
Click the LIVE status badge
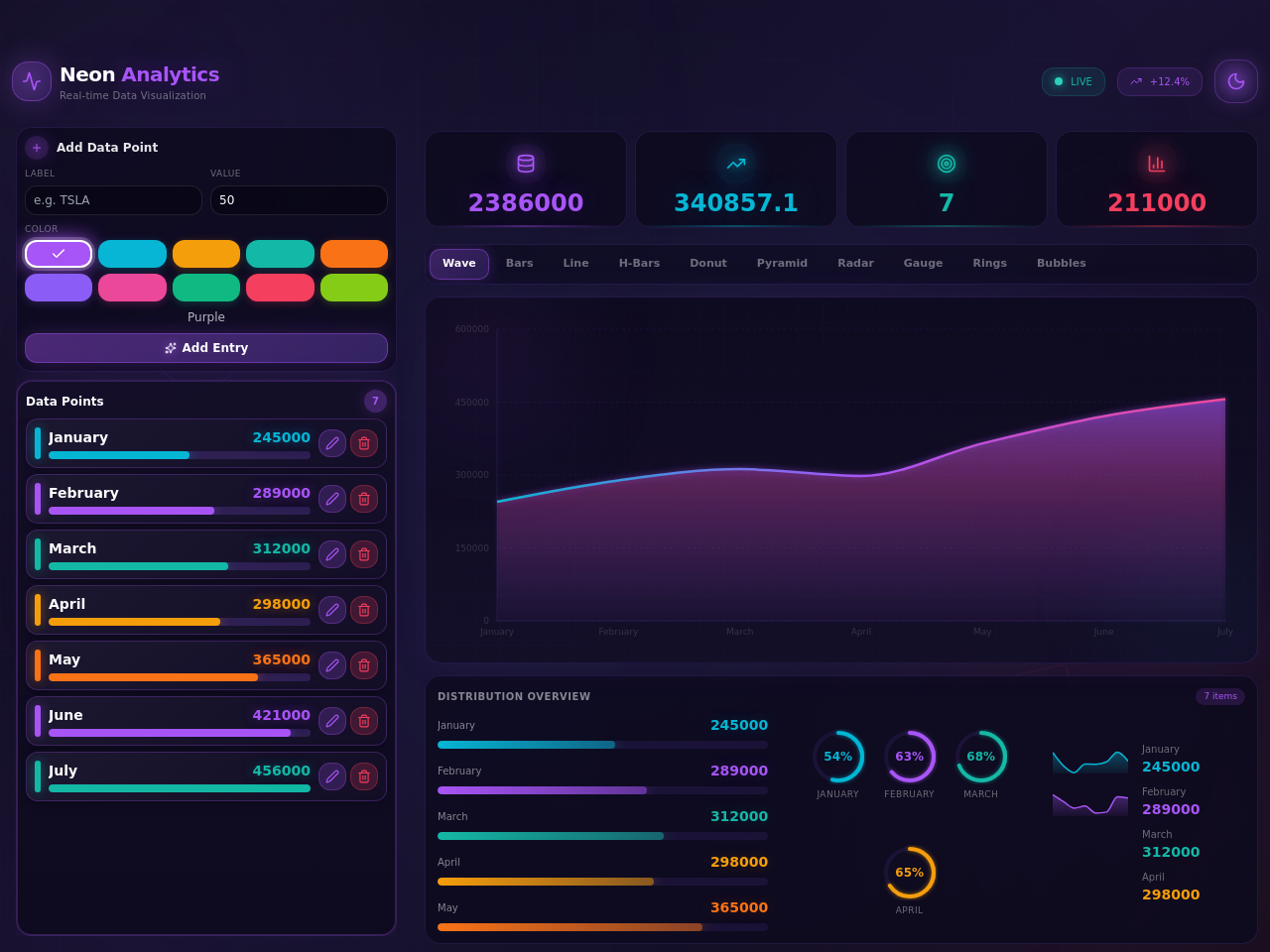[1074, 81]
